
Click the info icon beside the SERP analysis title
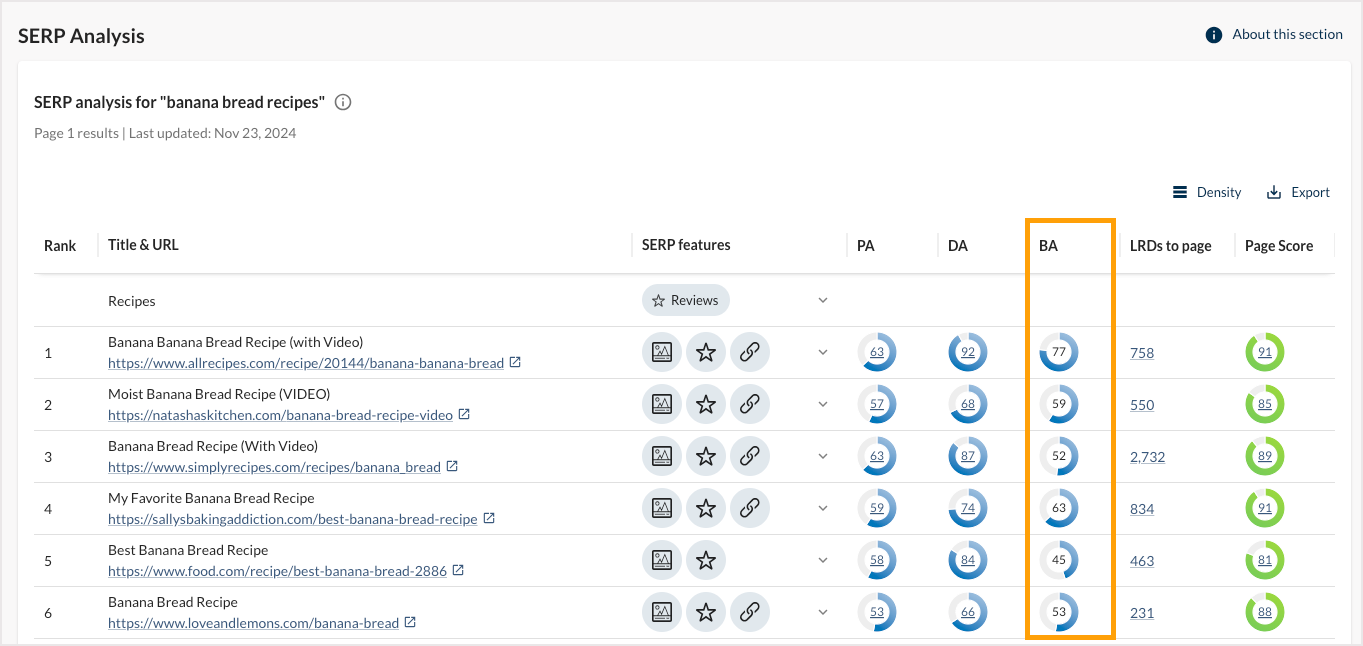coord(342,101)
